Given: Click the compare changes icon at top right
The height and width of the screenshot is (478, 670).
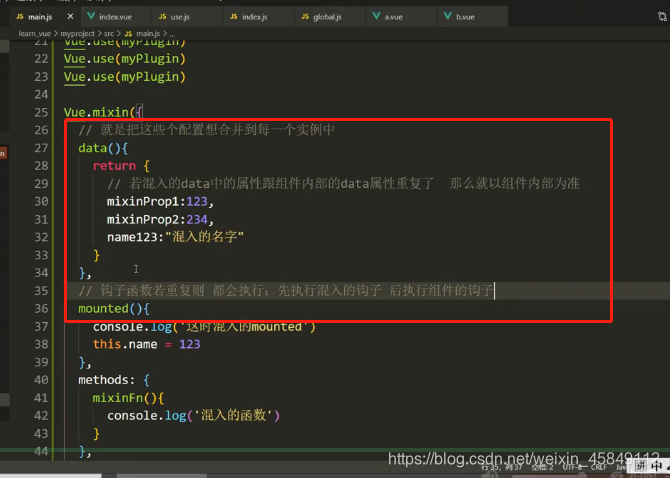Looking at the screenshot, I should [x=662, y=17].
